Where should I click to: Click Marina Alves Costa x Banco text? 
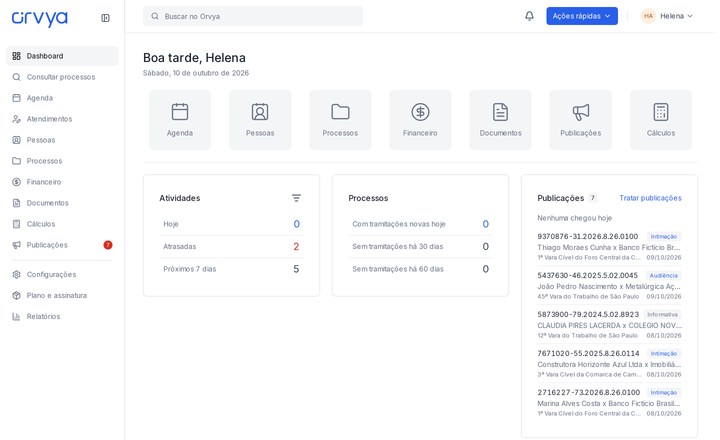(x=609, y=404)
